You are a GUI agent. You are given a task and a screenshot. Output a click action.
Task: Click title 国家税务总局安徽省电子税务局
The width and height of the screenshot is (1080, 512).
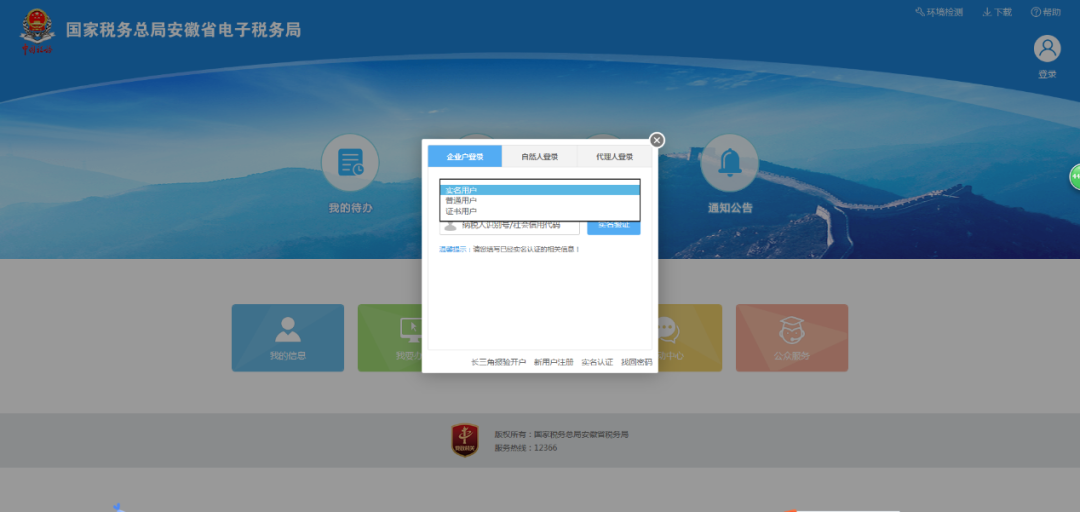click(183, 30)
